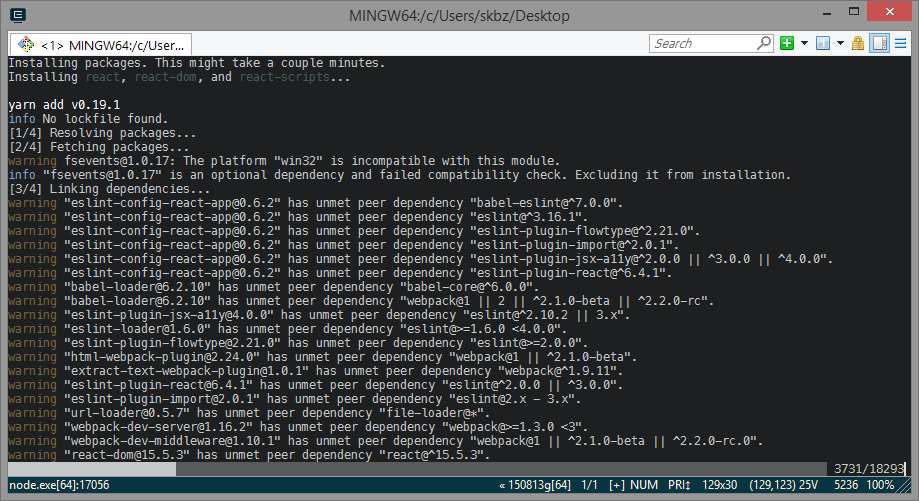Close the ConEmu window

point(890,12)
